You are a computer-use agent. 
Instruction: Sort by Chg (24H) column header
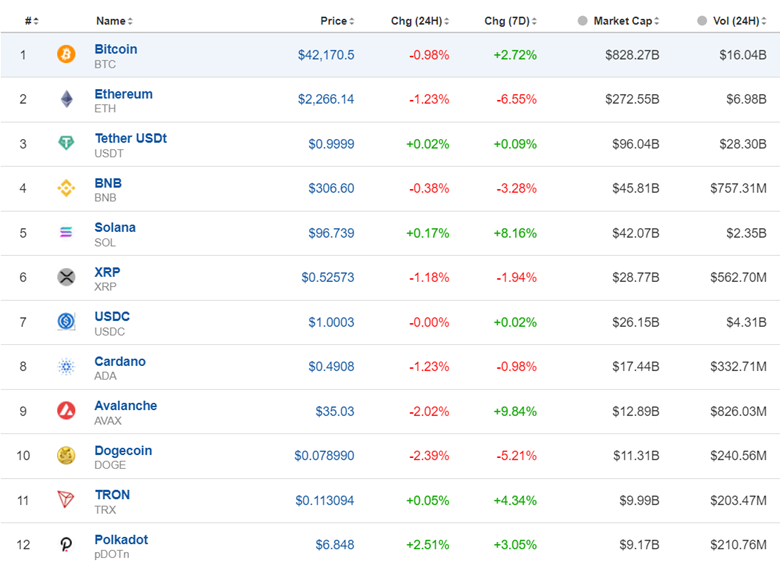(x=419, y=21)
